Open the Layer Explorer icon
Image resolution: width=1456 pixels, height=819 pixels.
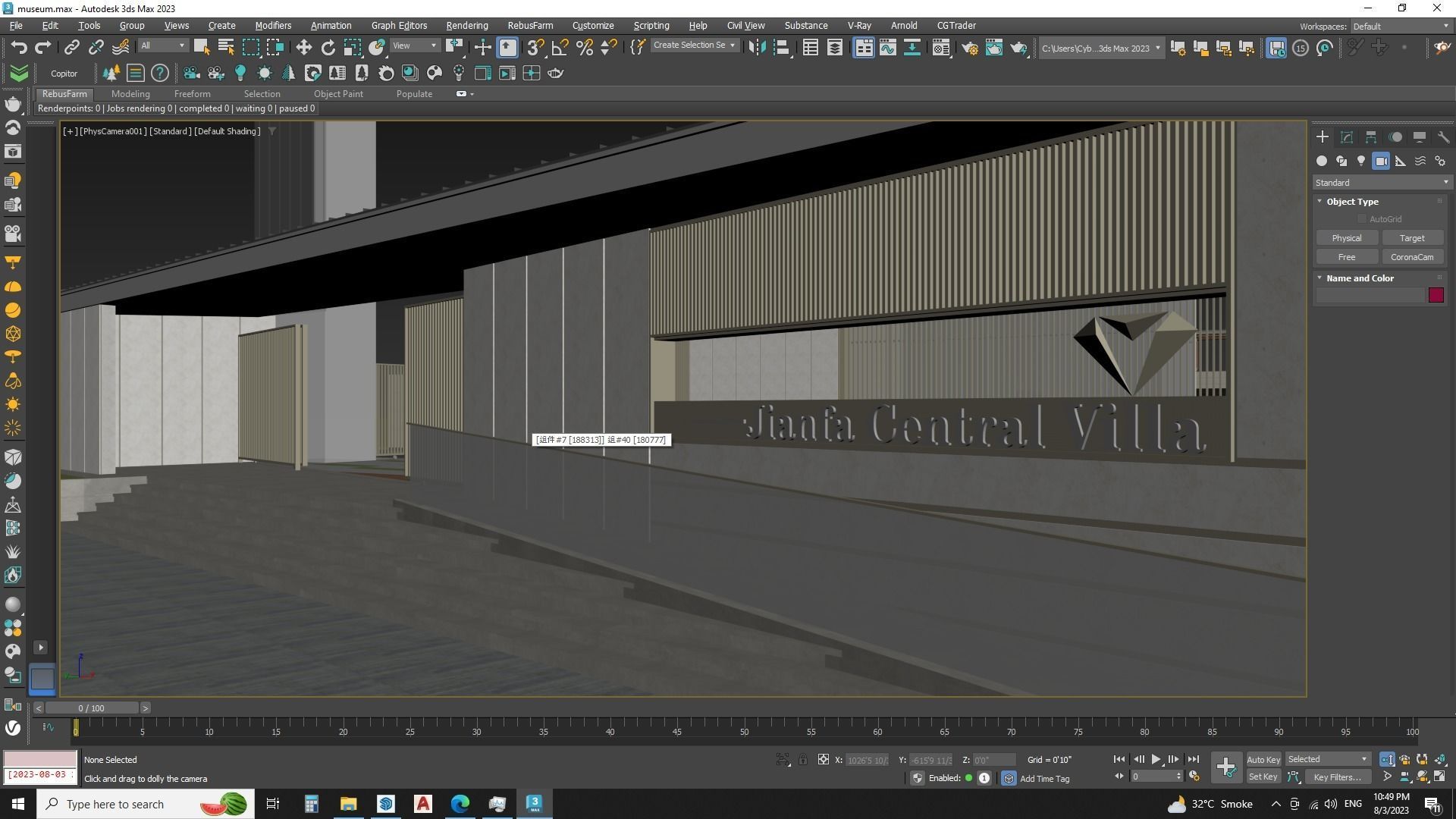pyautogui.click(x=834, y=47)
